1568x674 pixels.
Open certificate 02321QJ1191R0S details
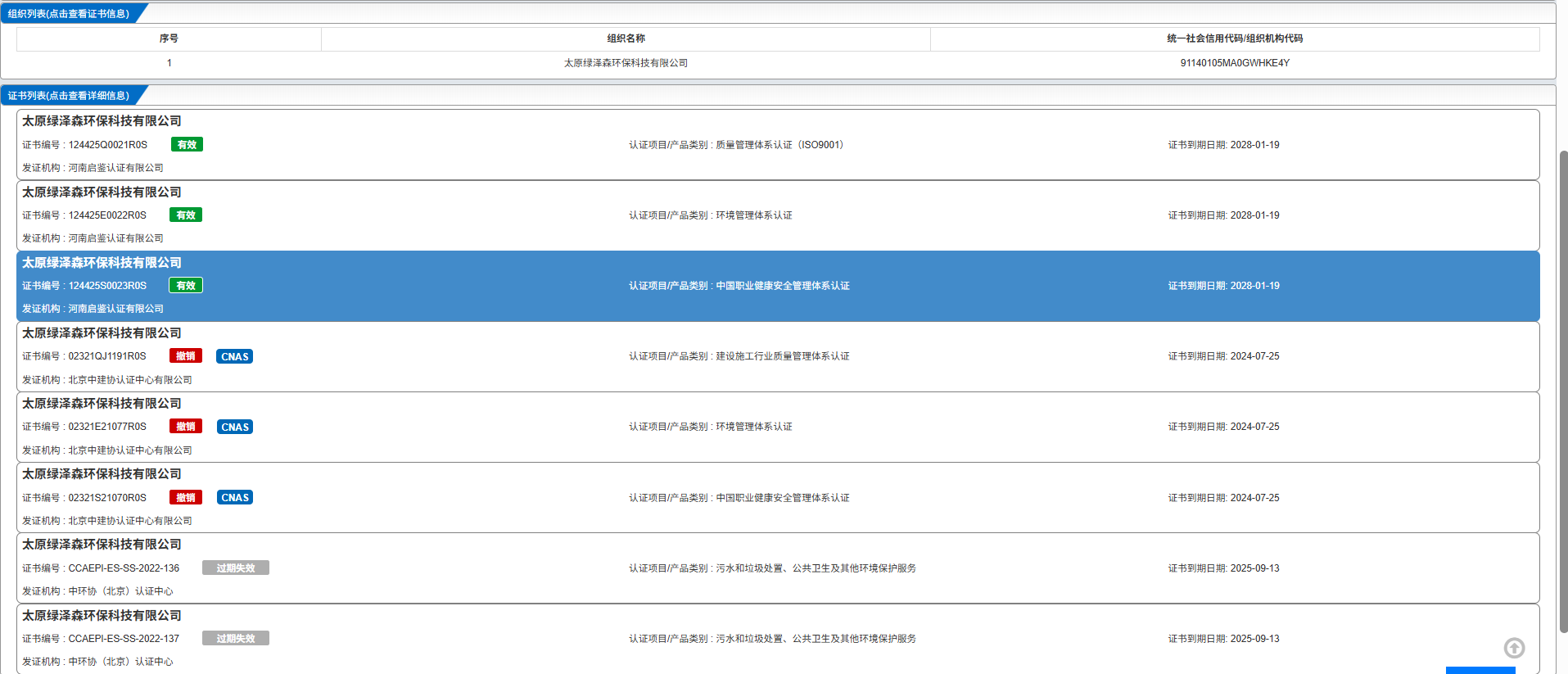click(778, 356)
